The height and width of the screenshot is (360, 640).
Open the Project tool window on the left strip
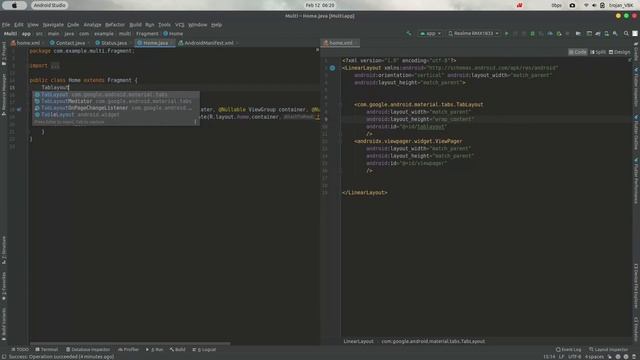coord(4,54)
